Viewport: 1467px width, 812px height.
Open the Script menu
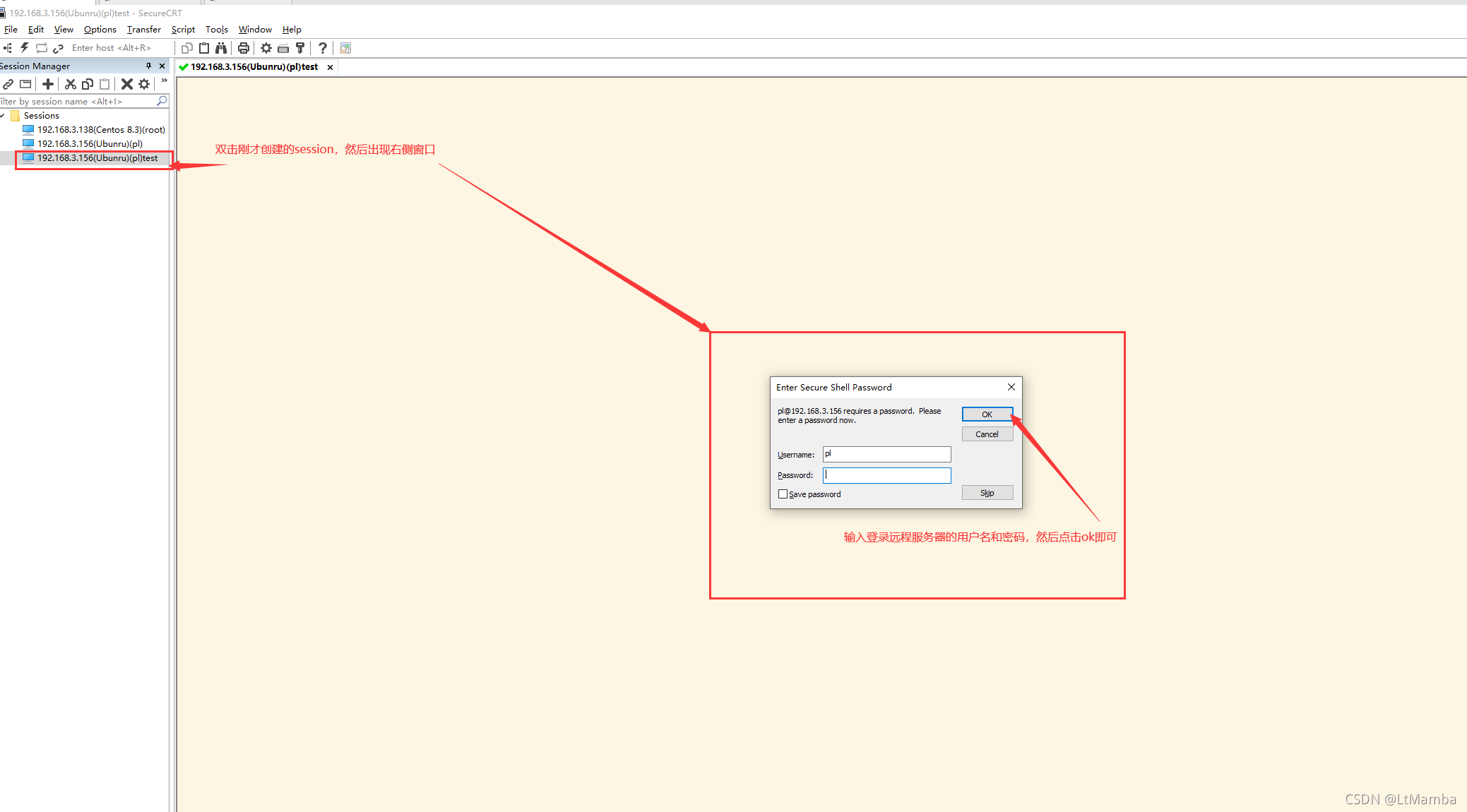183,30
